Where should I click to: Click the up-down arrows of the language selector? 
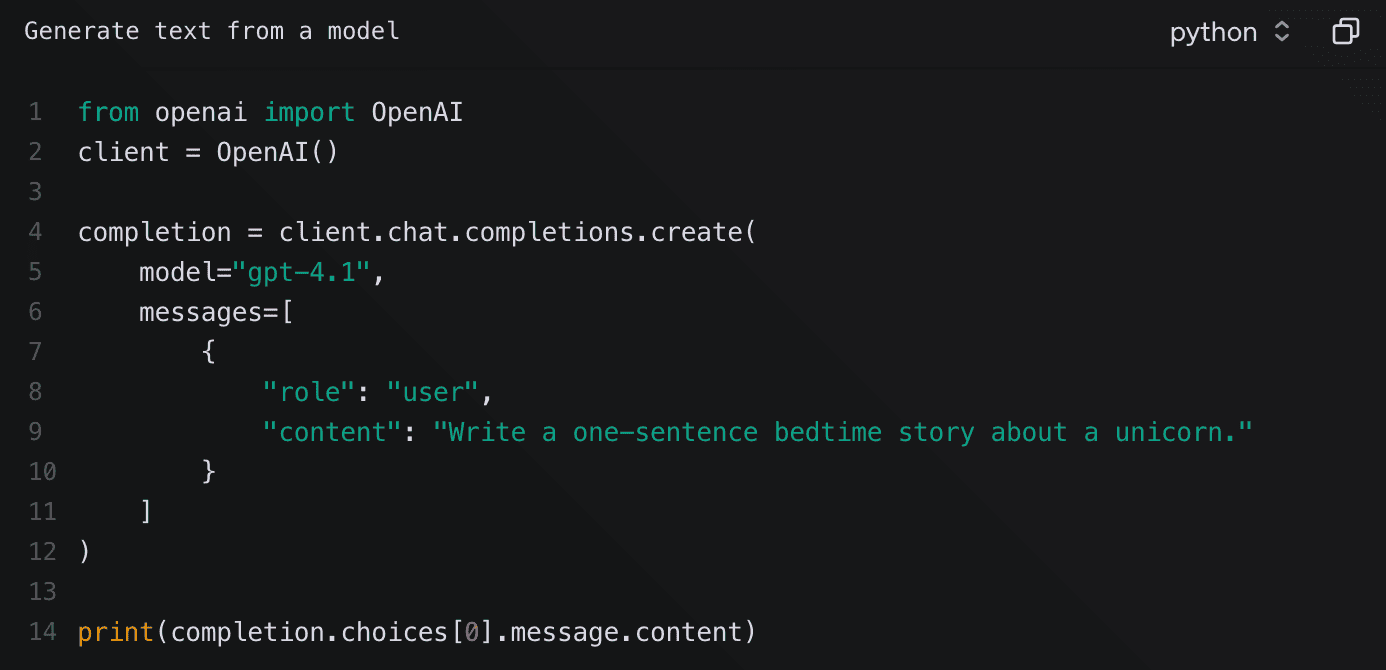(x=1283, y=31)
